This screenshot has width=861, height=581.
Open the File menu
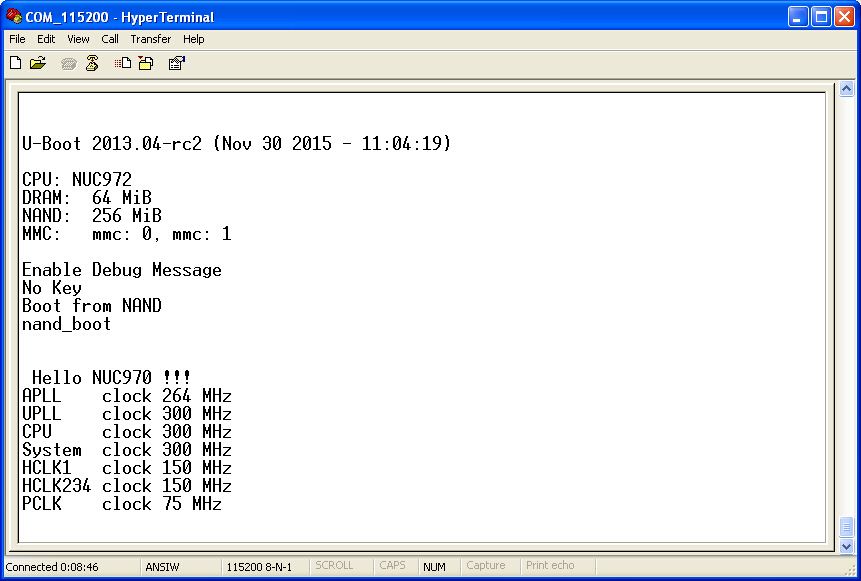pos(17,39)
